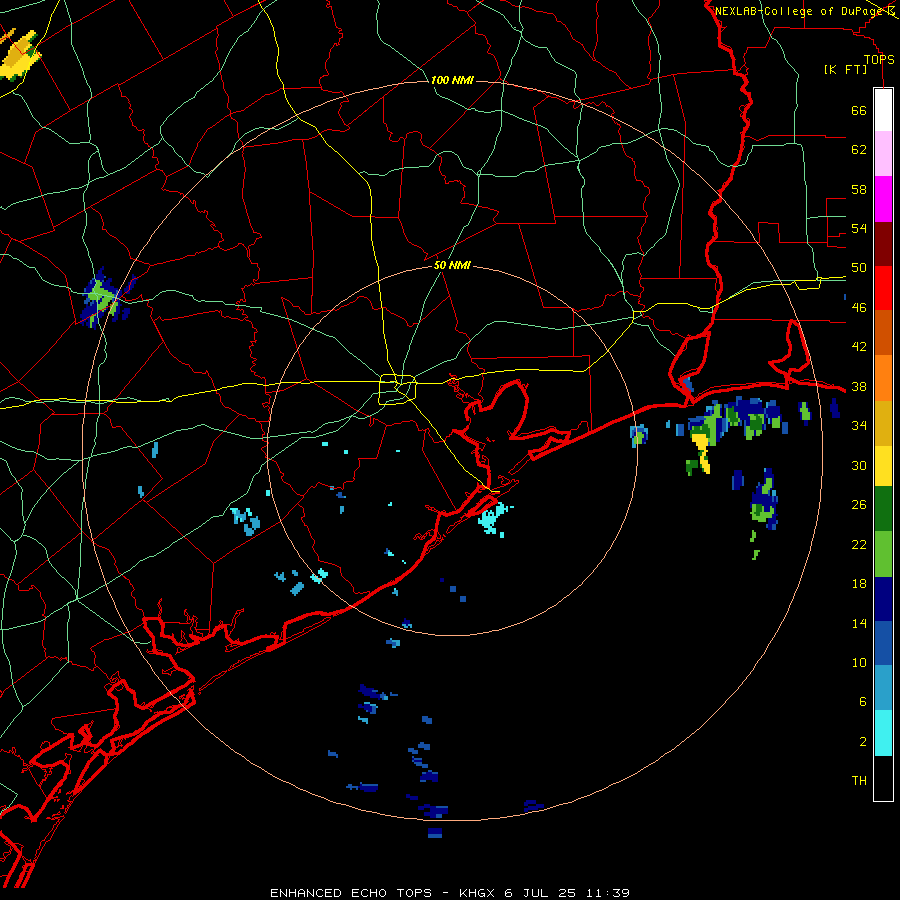900x900 pixels.
Task: Click the 58 value on the scale
Action: coord(859,189)
